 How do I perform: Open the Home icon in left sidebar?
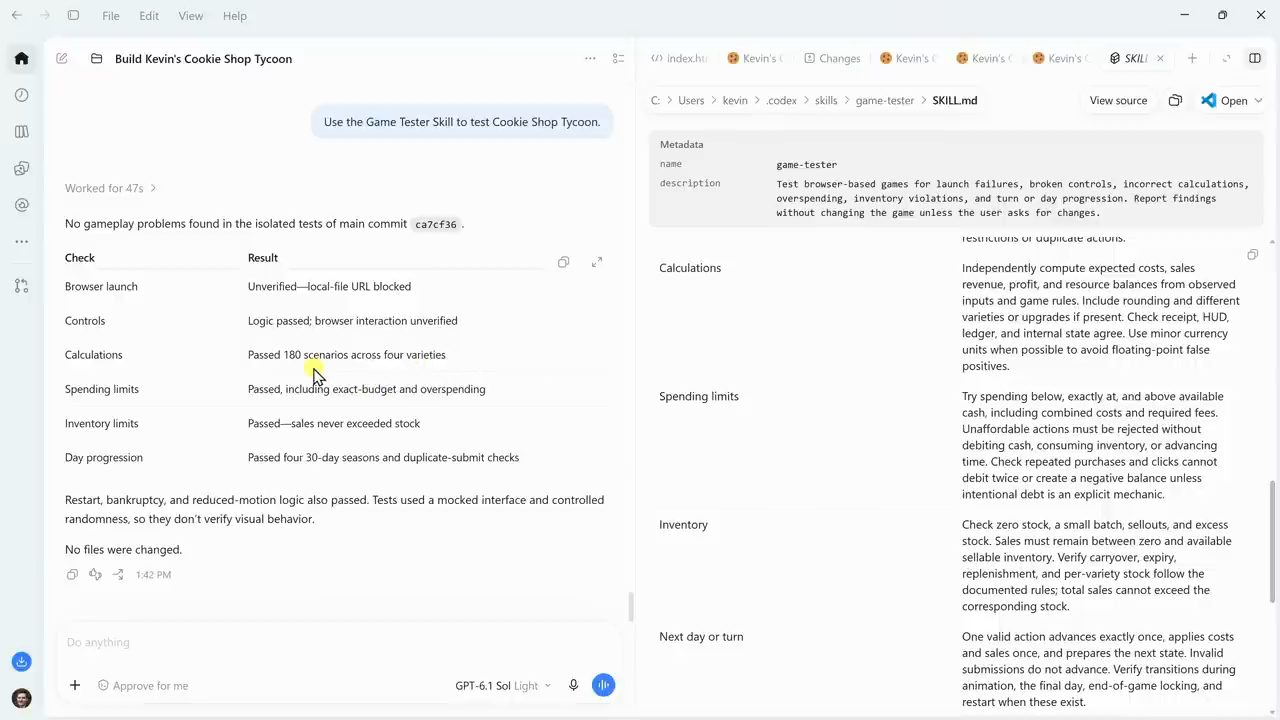(x=21, y=58)
